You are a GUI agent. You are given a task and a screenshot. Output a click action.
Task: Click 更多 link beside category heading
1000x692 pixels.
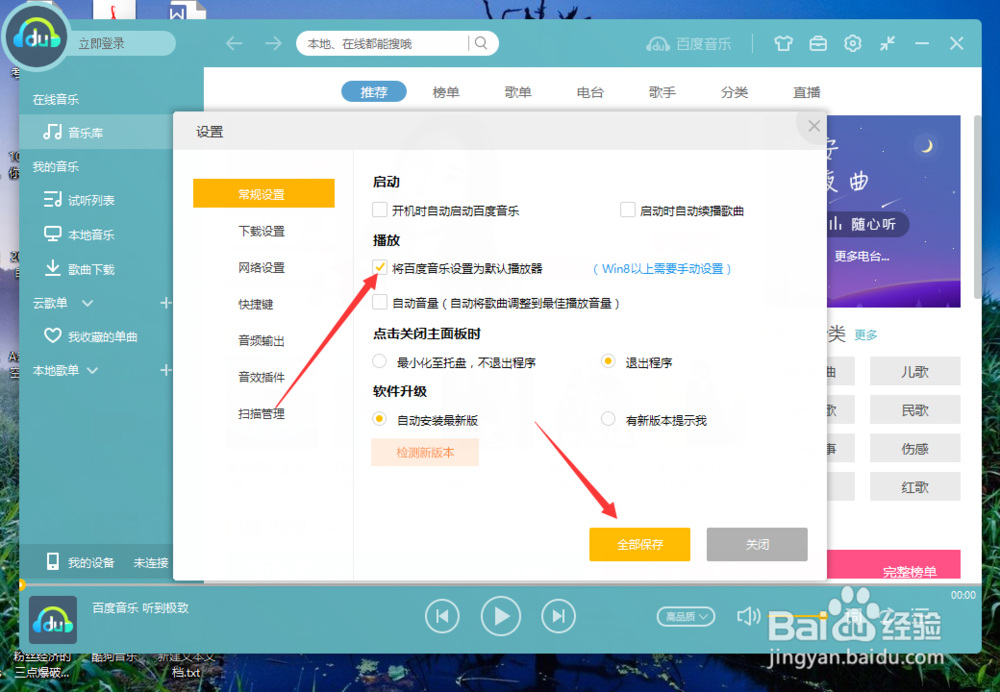click(x=866, y=335)
